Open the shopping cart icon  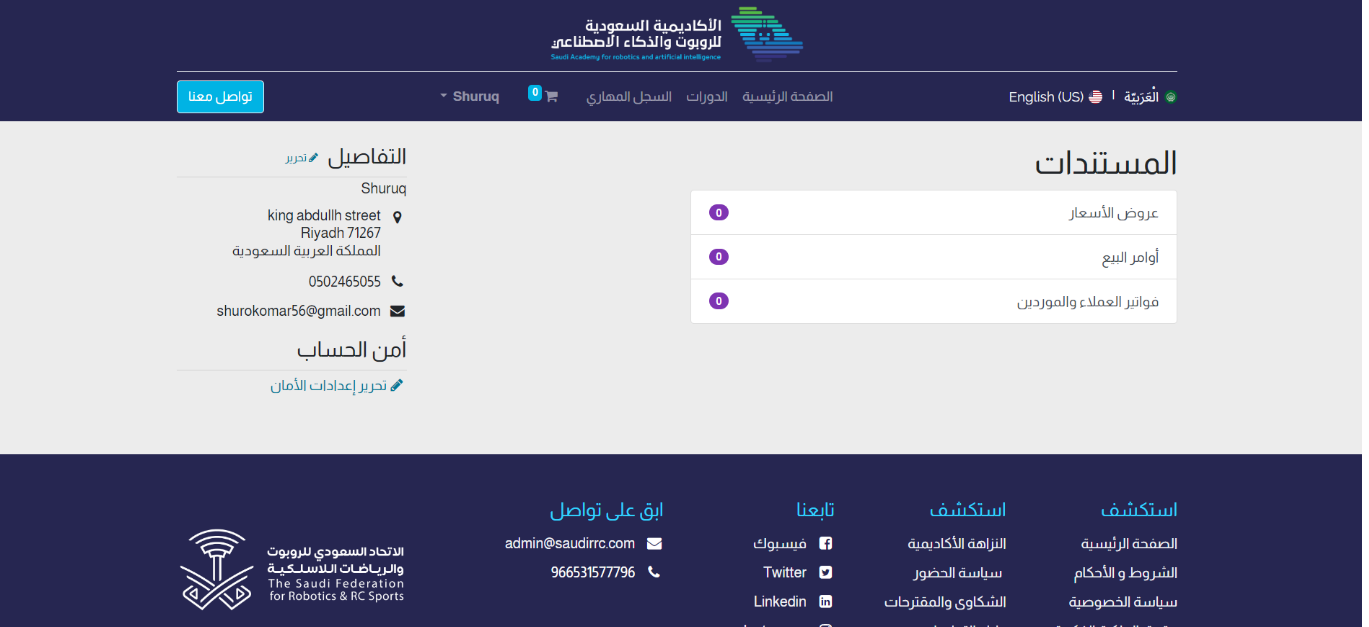tap(550, 97)
